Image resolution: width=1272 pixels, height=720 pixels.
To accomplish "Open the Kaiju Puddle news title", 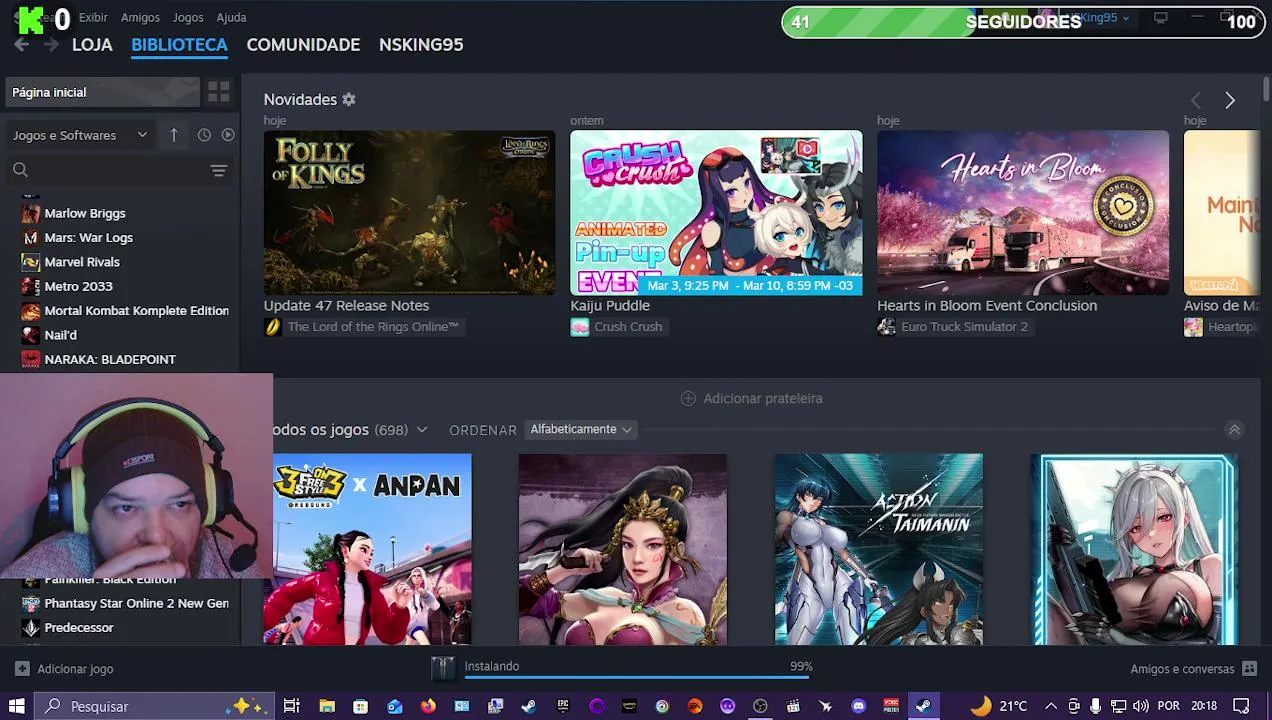I will click(x=610, y=306).
